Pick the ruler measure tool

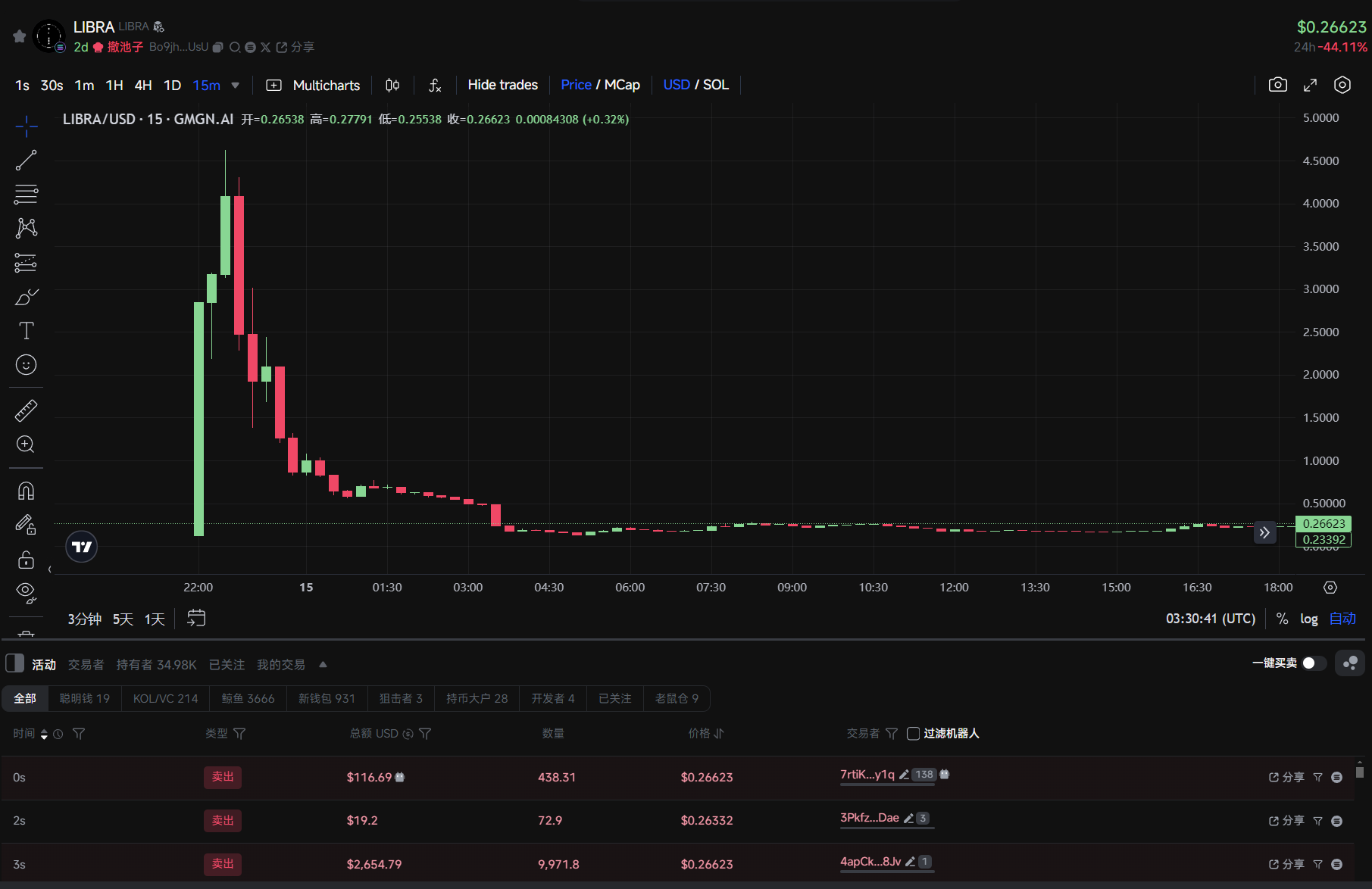(x=26, y=410)
